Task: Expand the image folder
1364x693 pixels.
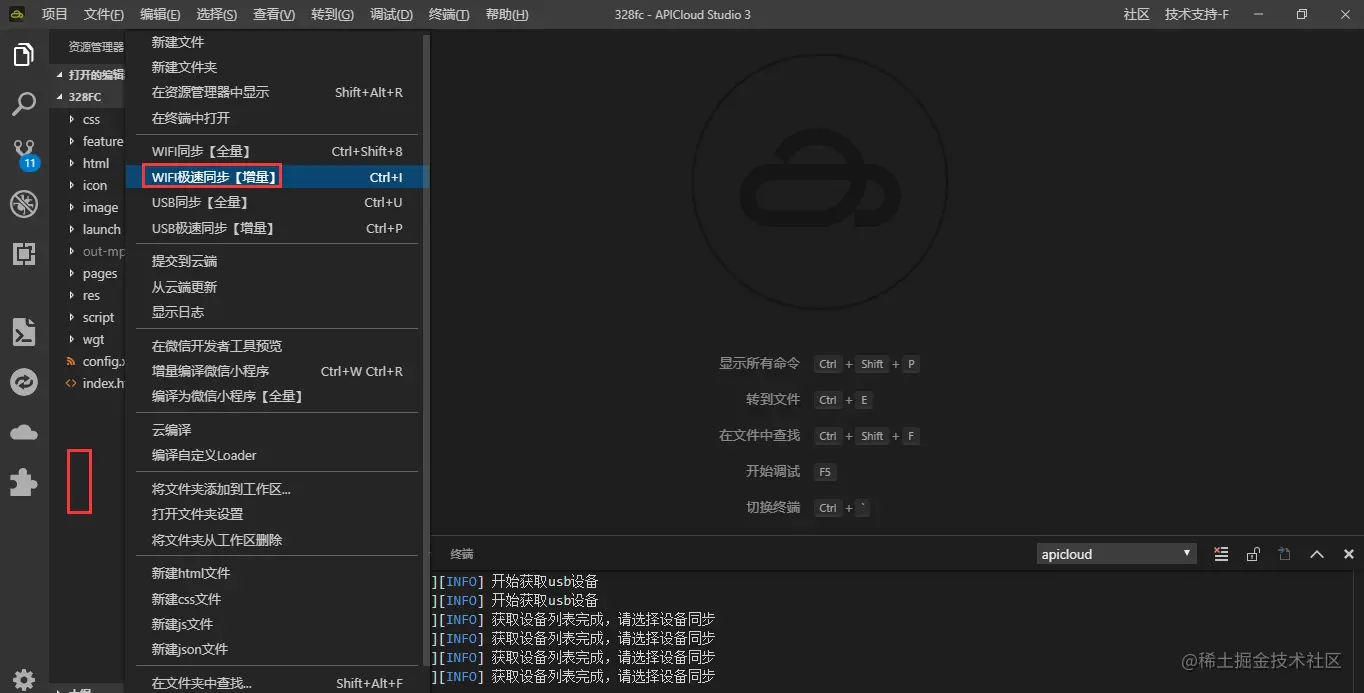Action: pos(100,207)
